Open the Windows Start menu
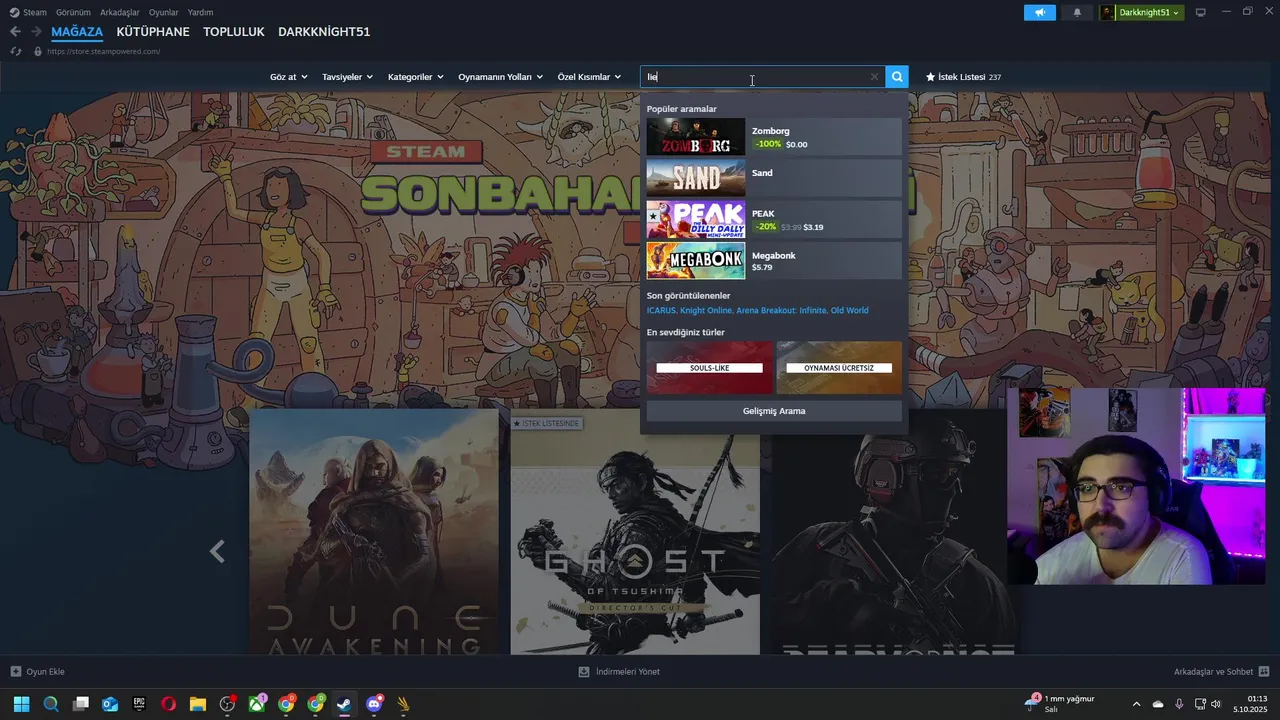1280x720 pixels. point(21,704)
